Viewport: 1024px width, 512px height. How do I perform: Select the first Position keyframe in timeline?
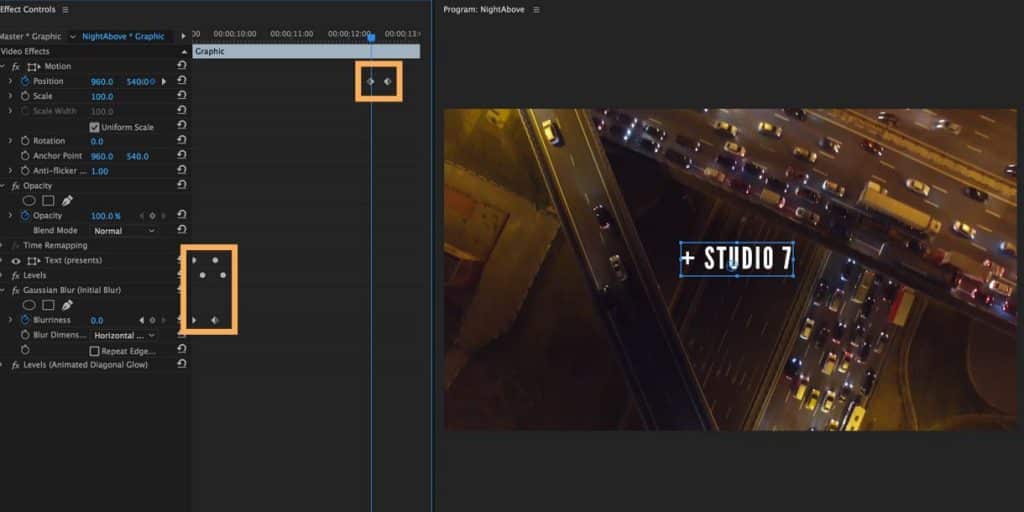tap(370, 81)
